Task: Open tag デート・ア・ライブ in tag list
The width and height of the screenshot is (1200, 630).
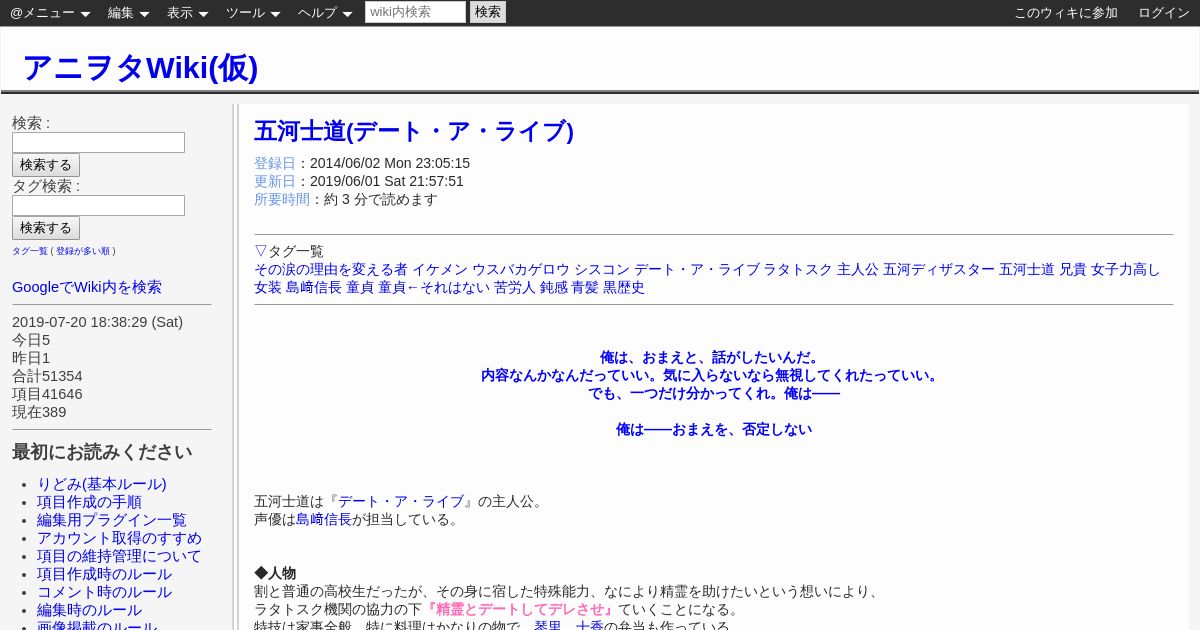Action: point(697,269)
